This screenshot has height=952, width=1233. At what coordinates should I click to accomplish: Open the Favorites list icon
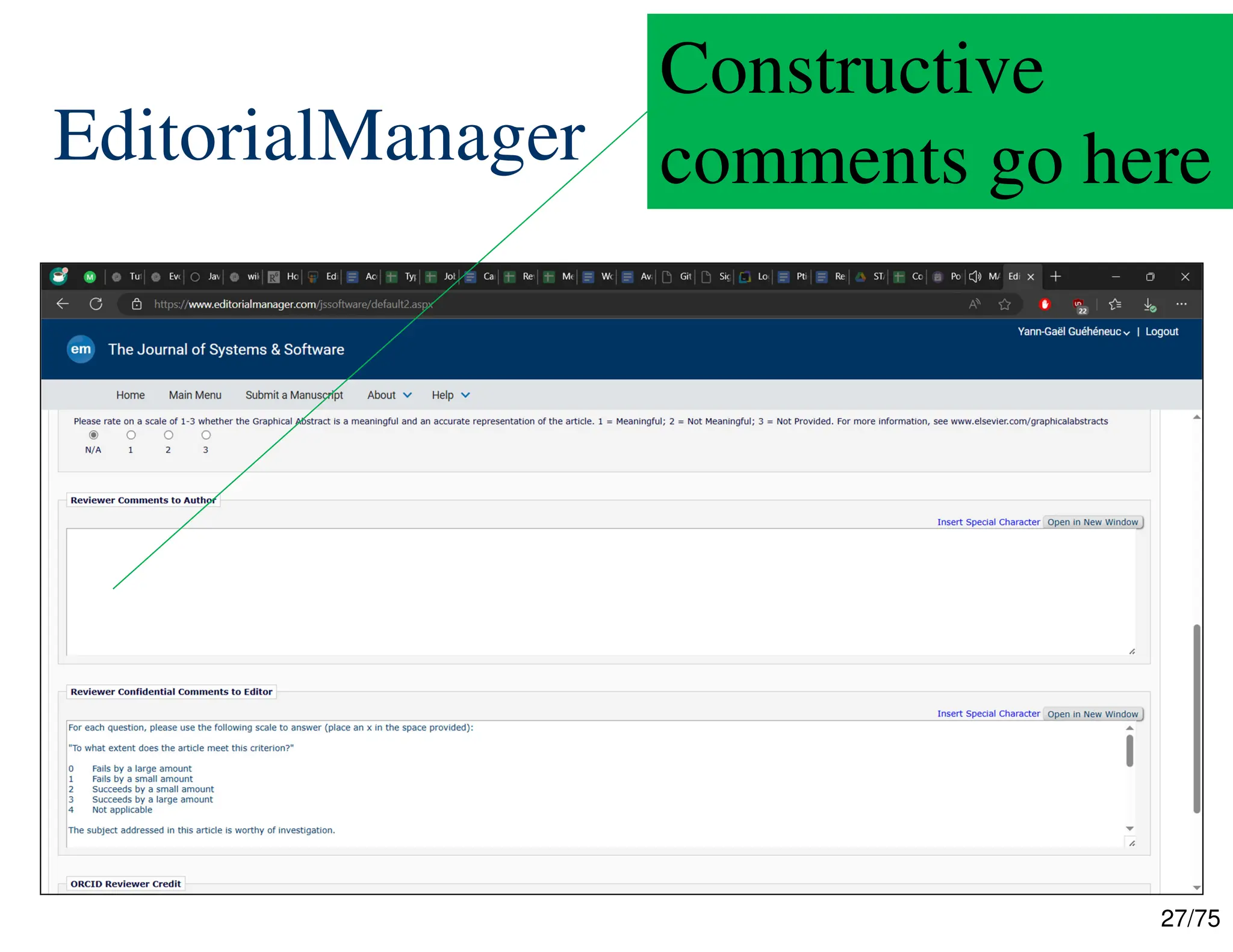[1115, 304]
